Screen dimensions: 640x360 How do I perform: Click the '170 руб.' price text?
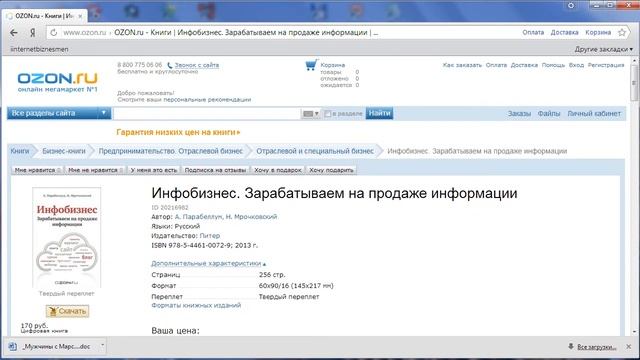click(34, 325)
